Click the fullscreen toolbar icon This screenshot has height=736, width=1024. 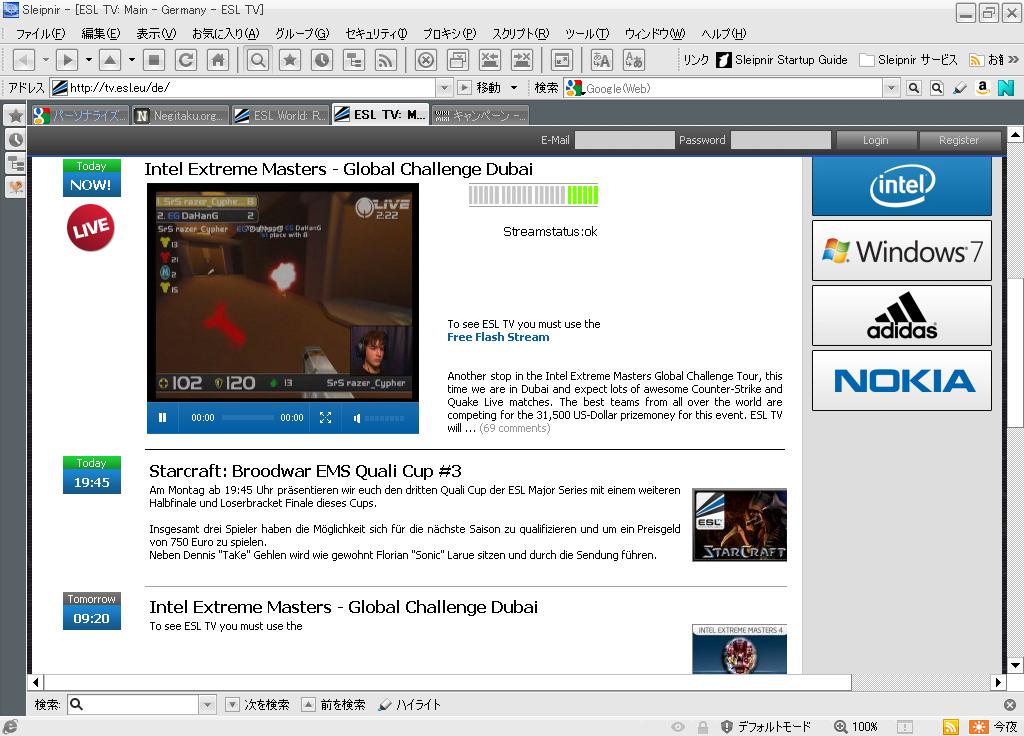coord(562,60)
